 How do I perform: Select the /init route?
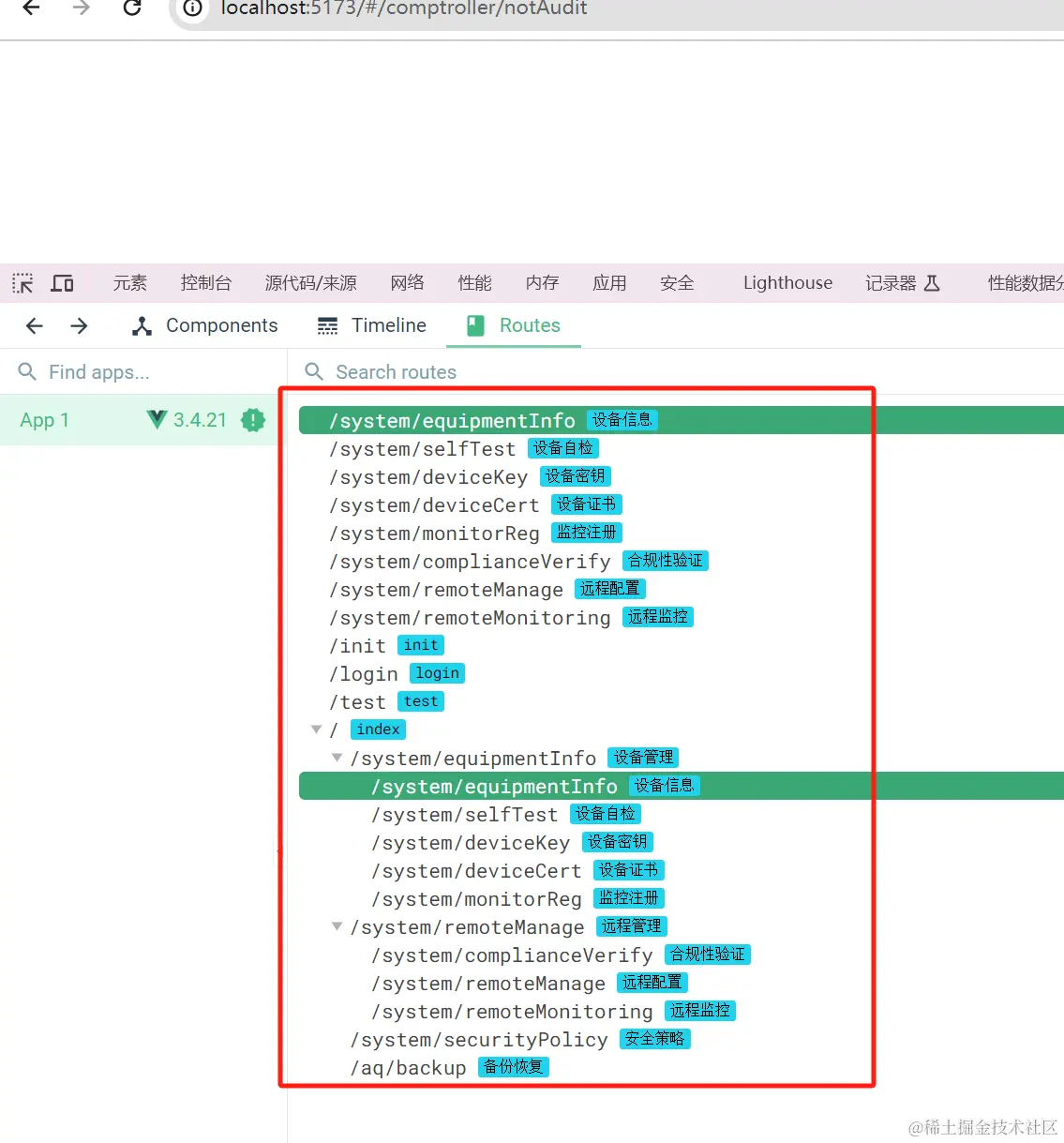click(x=682, y=645)
